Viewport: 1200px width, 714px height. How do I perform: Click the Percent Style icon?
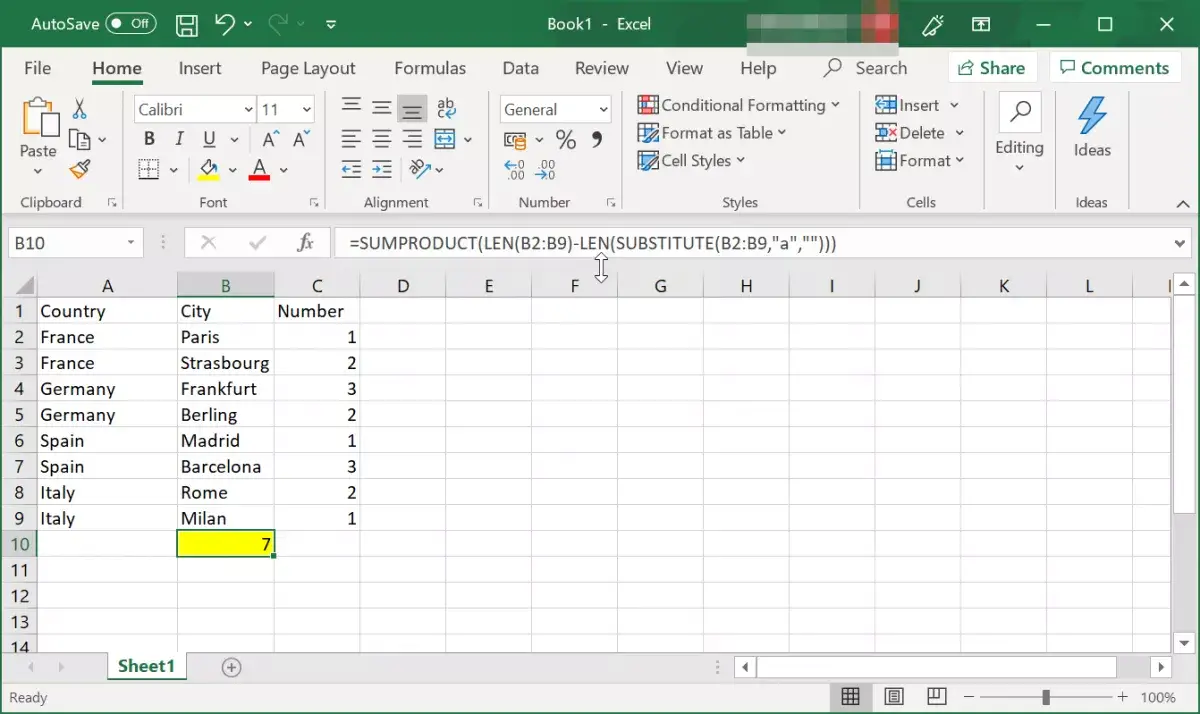coord(566,140)
